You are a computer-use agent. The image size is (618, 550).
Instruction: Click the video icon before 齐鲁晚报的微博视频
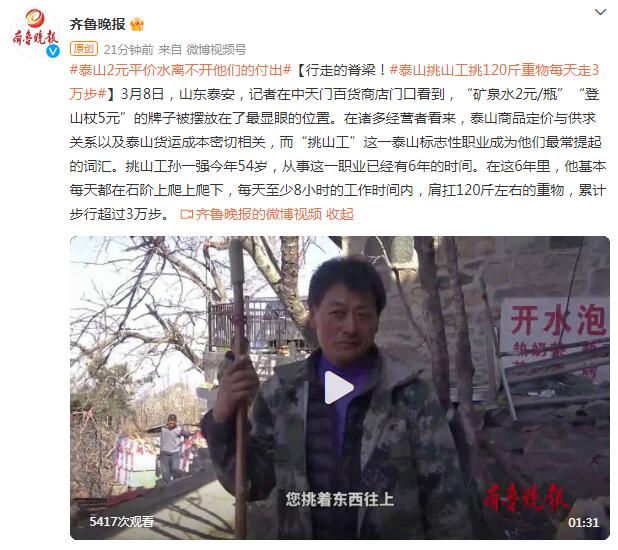[x=186, y=214]
